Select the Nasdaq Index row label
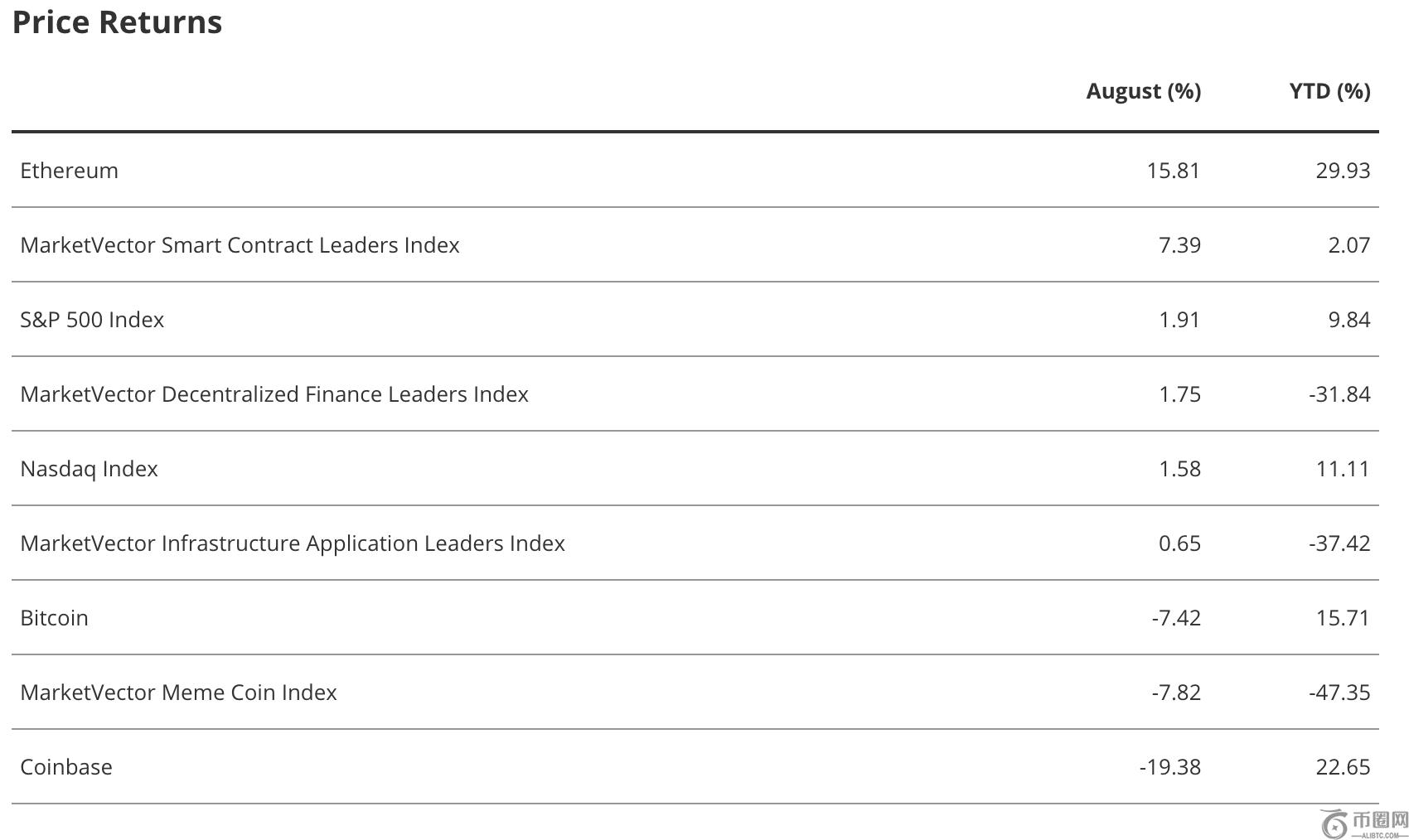Image resolution: width=1409 pixels, height=840 pixels. (89, 469)
